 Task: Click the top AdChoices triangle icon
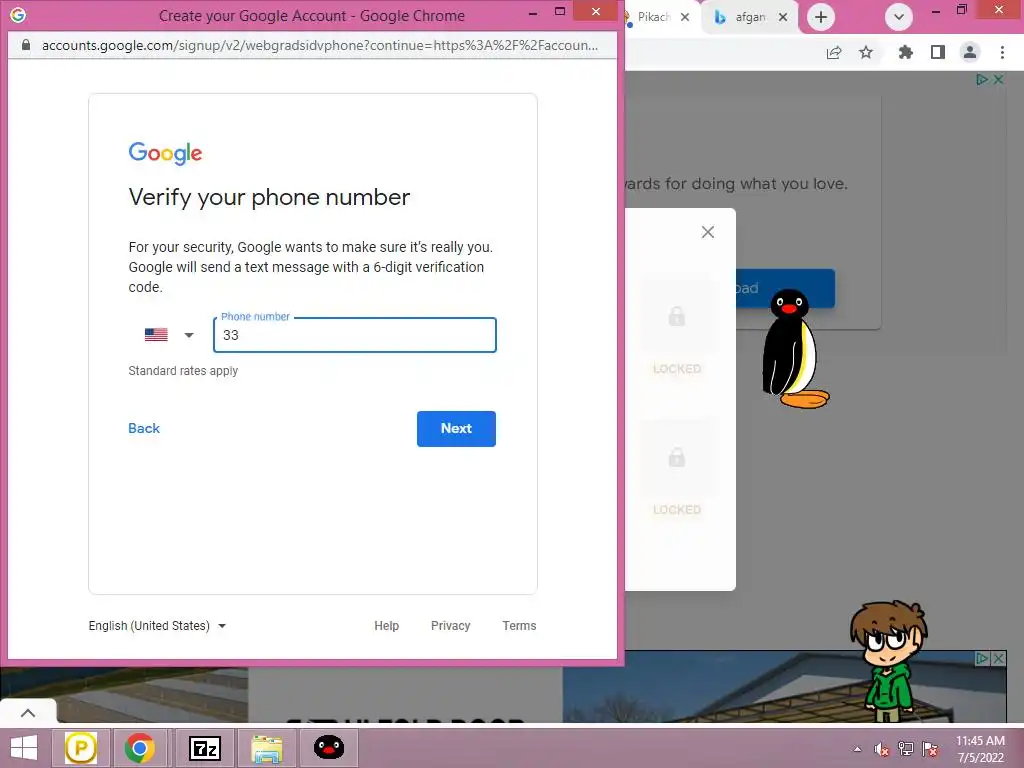pyautogui.click(x=982, y=80)
